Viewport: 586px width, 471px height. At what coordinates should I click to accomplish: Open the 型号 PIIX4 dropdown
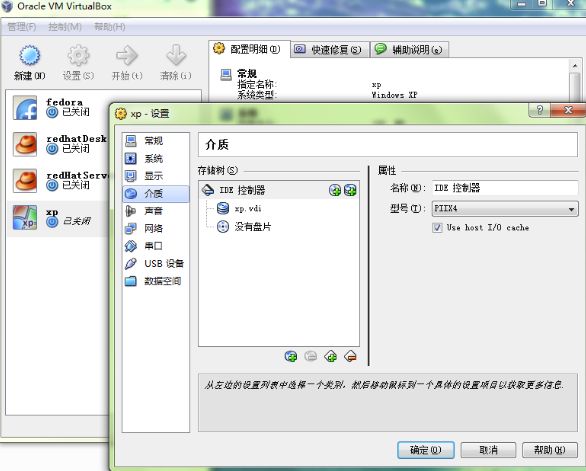pos(505,209)
